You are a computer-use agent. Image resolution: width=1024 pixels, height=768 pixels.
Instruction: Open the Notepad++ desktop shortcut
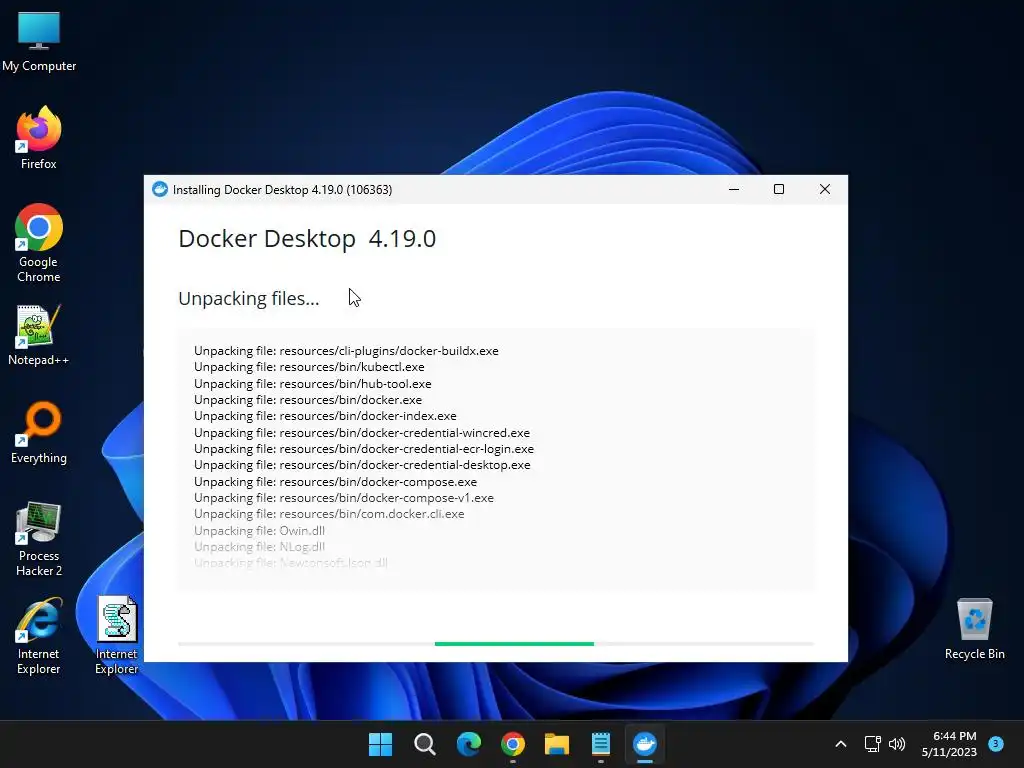[x=39, y=334]
